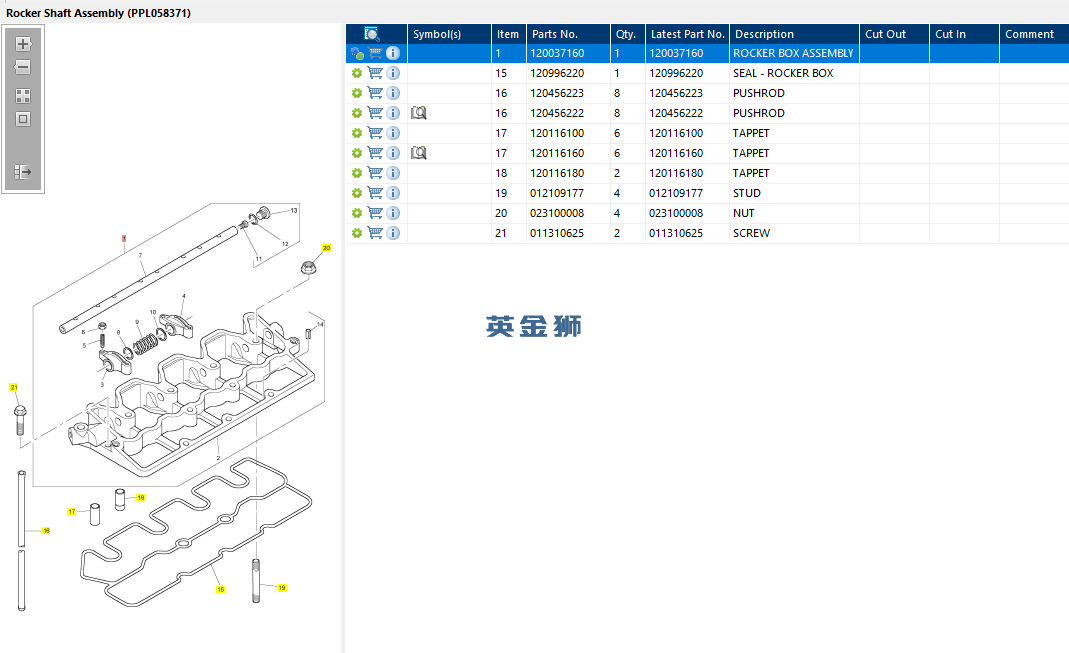Select the yellow callout 15 on gasket

220,589
